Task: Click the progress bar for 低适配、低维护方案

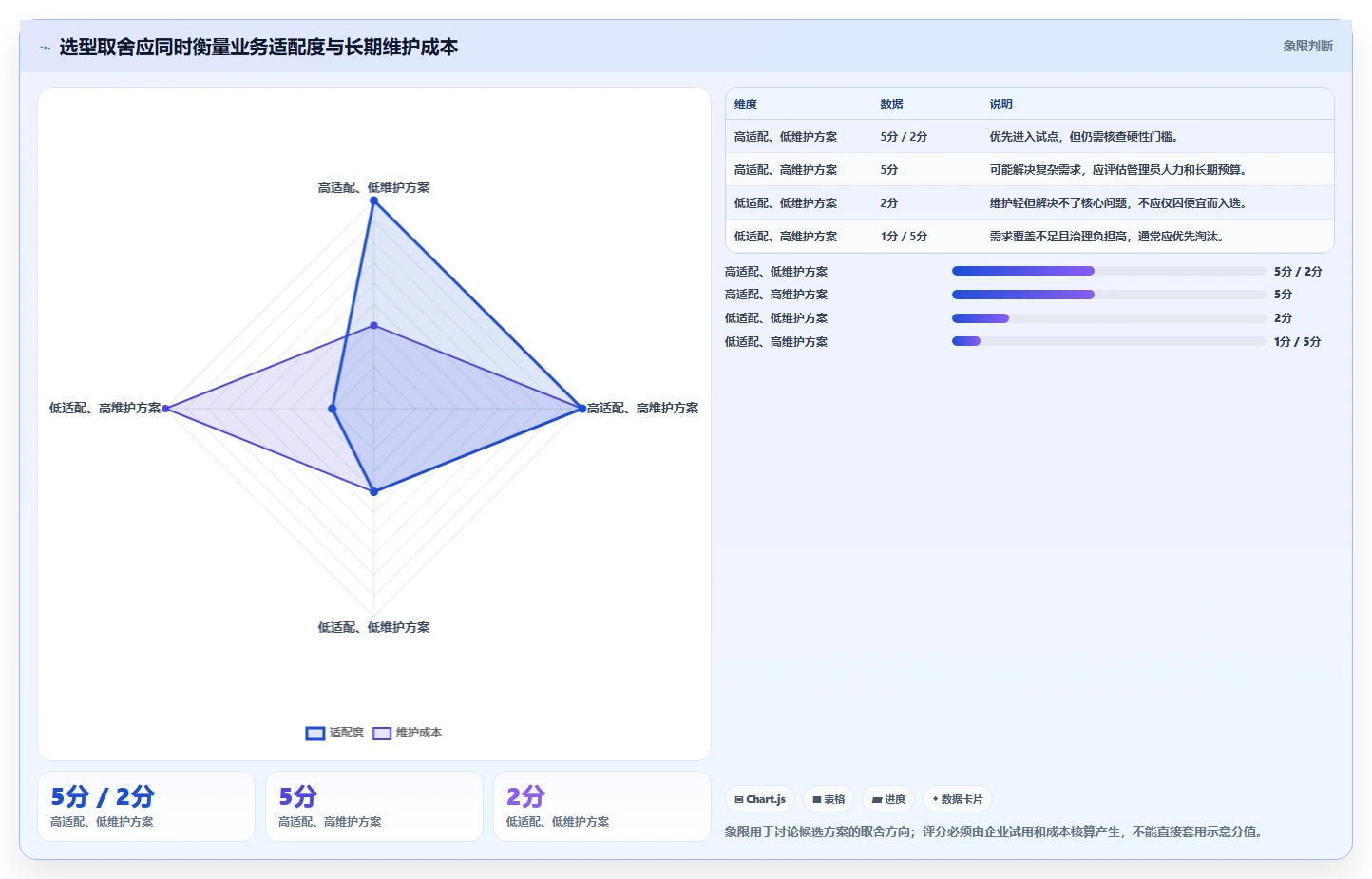Action: click(1109, 318)
